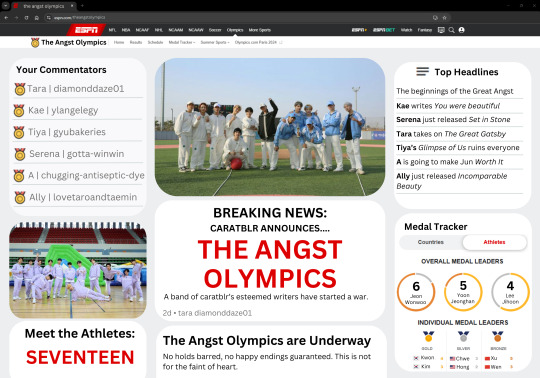Open headline 'Serena just released Set in Stone'
This screenshot has height=378, width=540.
pyautogui.click(x=453, y=119)
